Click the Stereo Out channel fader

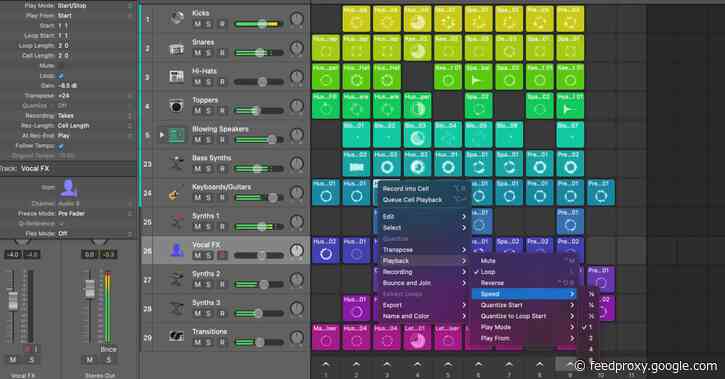tap(90, 289)
